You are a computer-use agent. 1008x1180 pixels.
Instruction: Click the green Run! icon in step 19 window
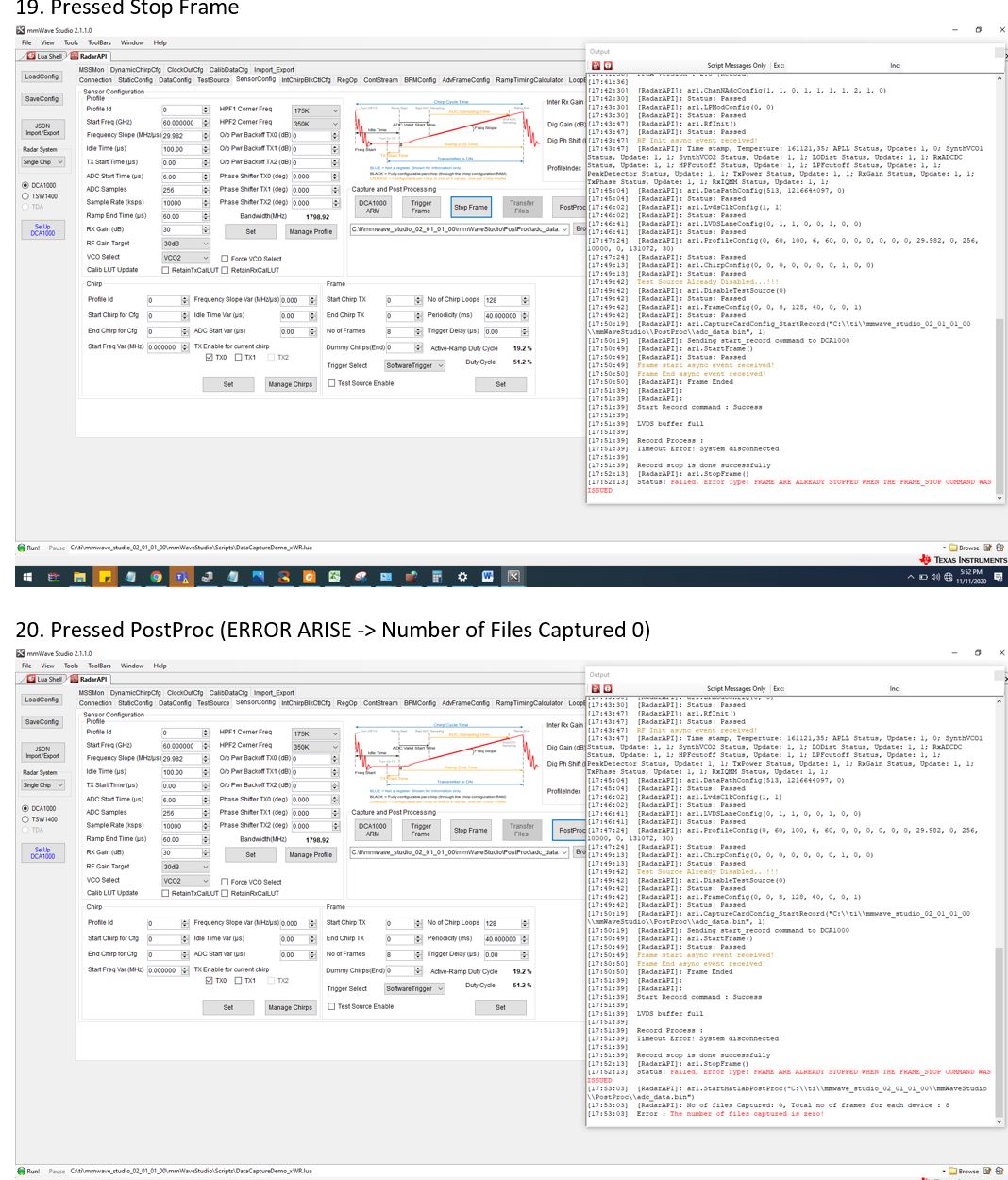pyautogui.click(x=22, y=548)
